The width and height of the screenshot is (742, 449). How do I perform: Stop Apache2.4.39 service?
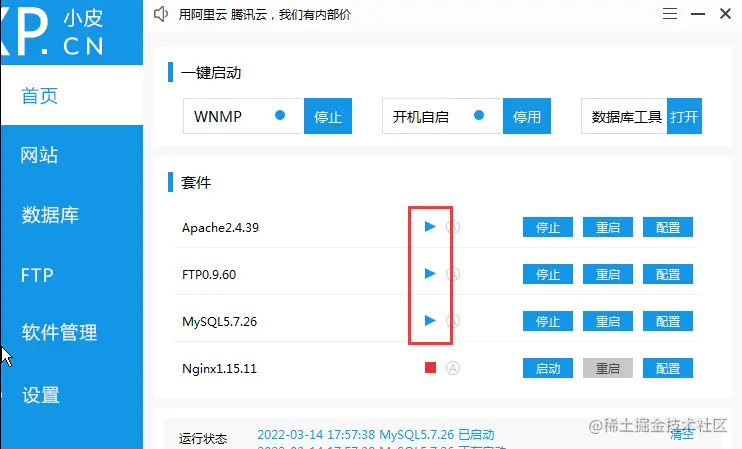(548, 227)
